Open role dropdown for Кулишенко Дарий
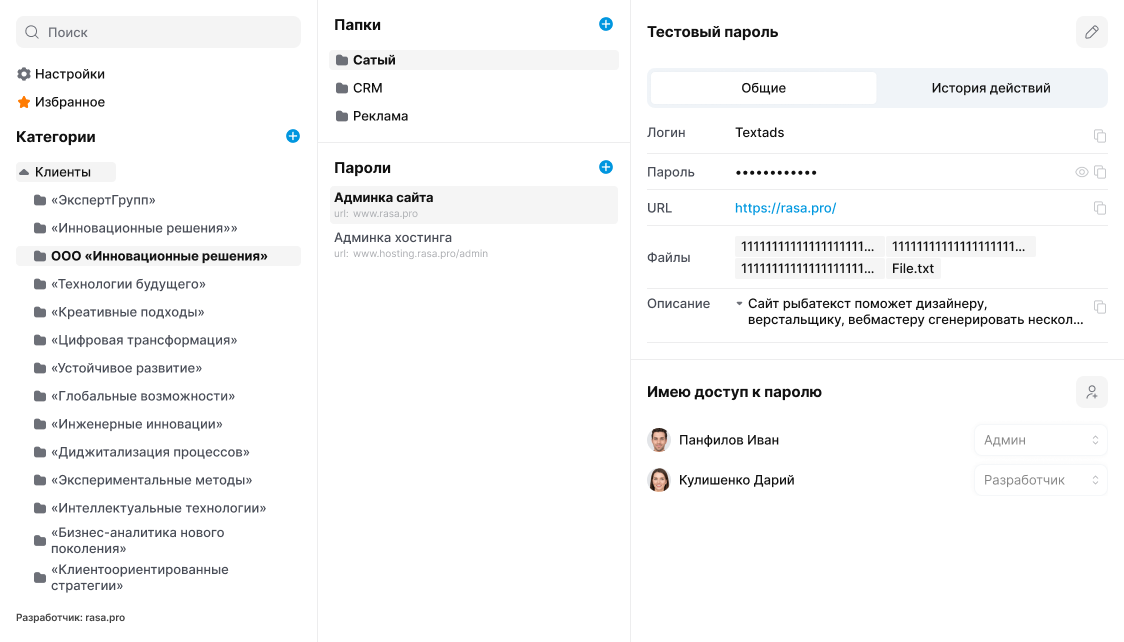Screen dimensions: 1124x642 point(1040,480)
